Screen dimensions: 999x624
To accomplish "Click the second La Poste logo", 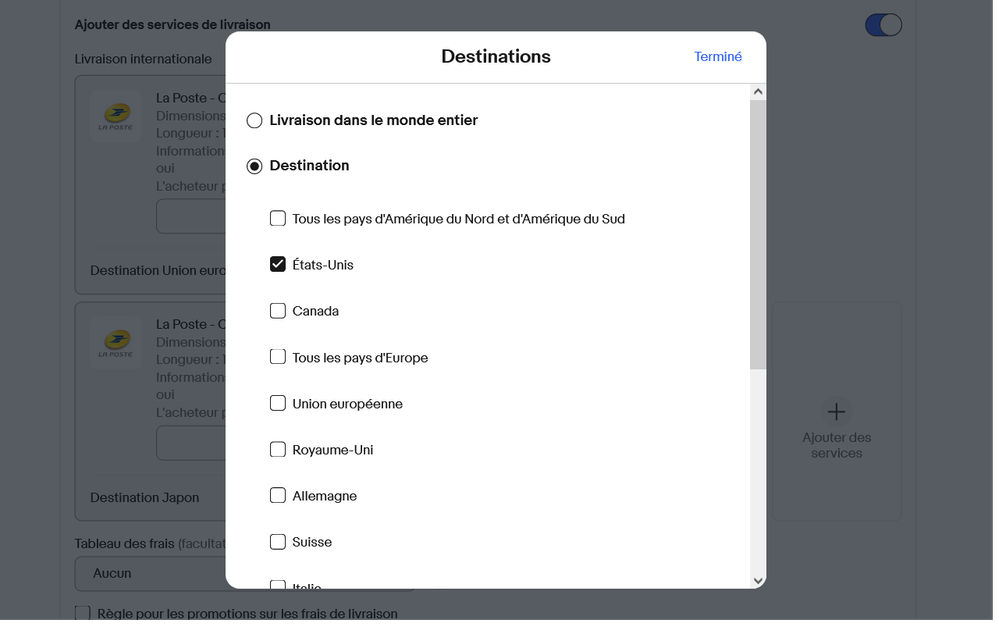I will point(116,344).
